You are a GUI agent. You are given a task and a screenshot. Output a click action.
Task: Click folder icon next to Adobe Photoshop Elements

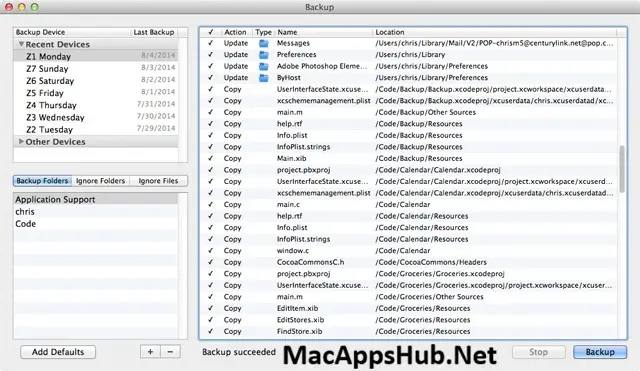click(x=264, y=66)
